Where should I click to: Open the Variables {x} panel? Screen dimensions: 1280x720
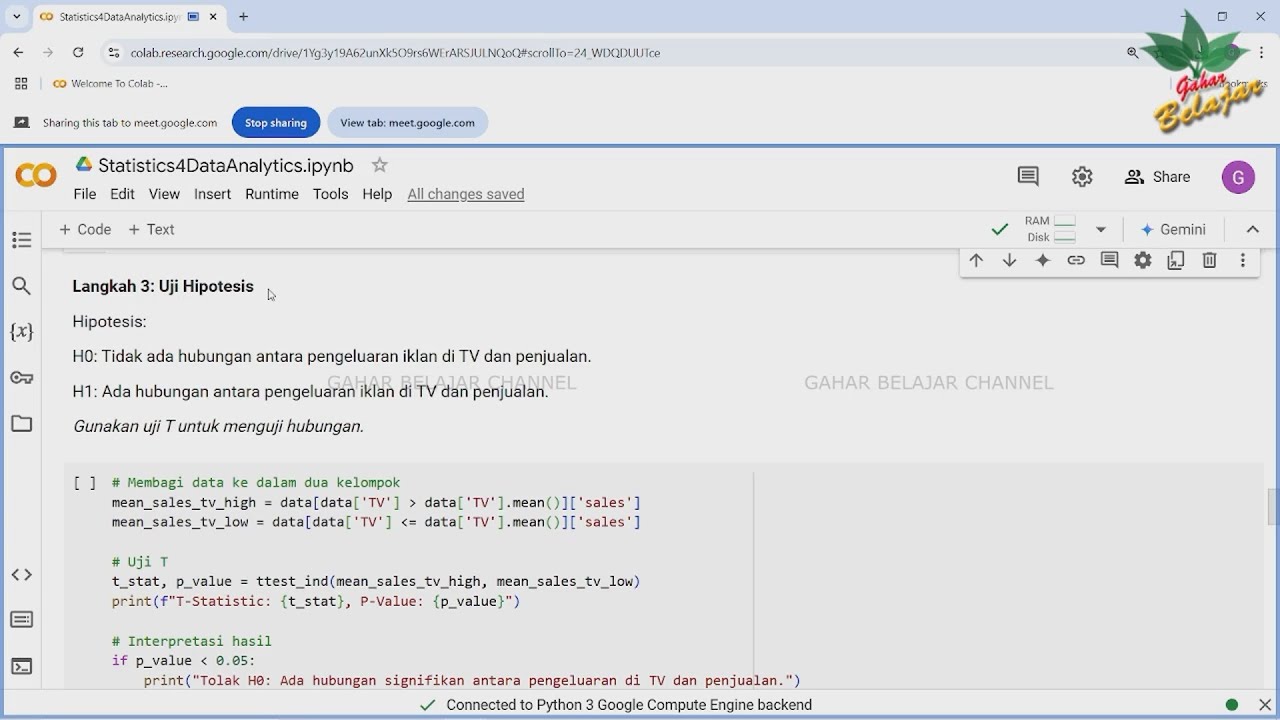[21, 331]
